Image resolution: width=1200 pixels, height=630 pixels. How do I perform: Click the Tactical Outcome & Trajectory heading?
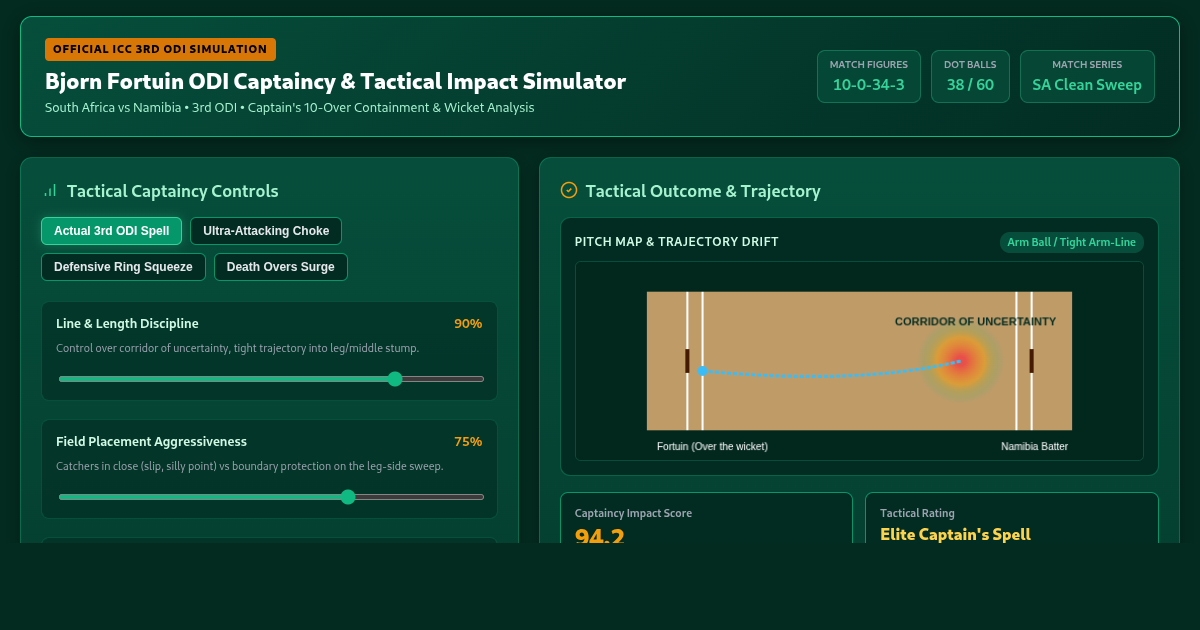[x=703, y=190]
